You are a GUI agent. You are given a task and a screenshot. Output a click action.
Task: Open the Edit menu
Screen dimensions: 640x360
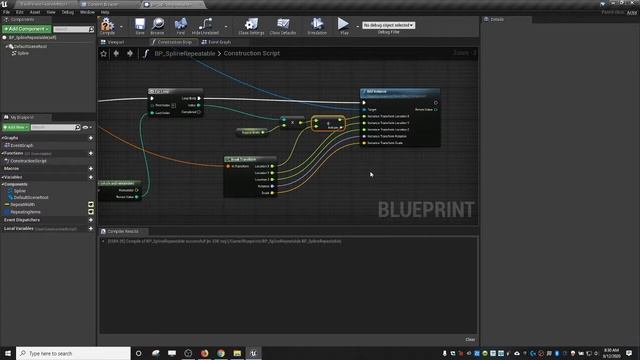tap(19, 12)
